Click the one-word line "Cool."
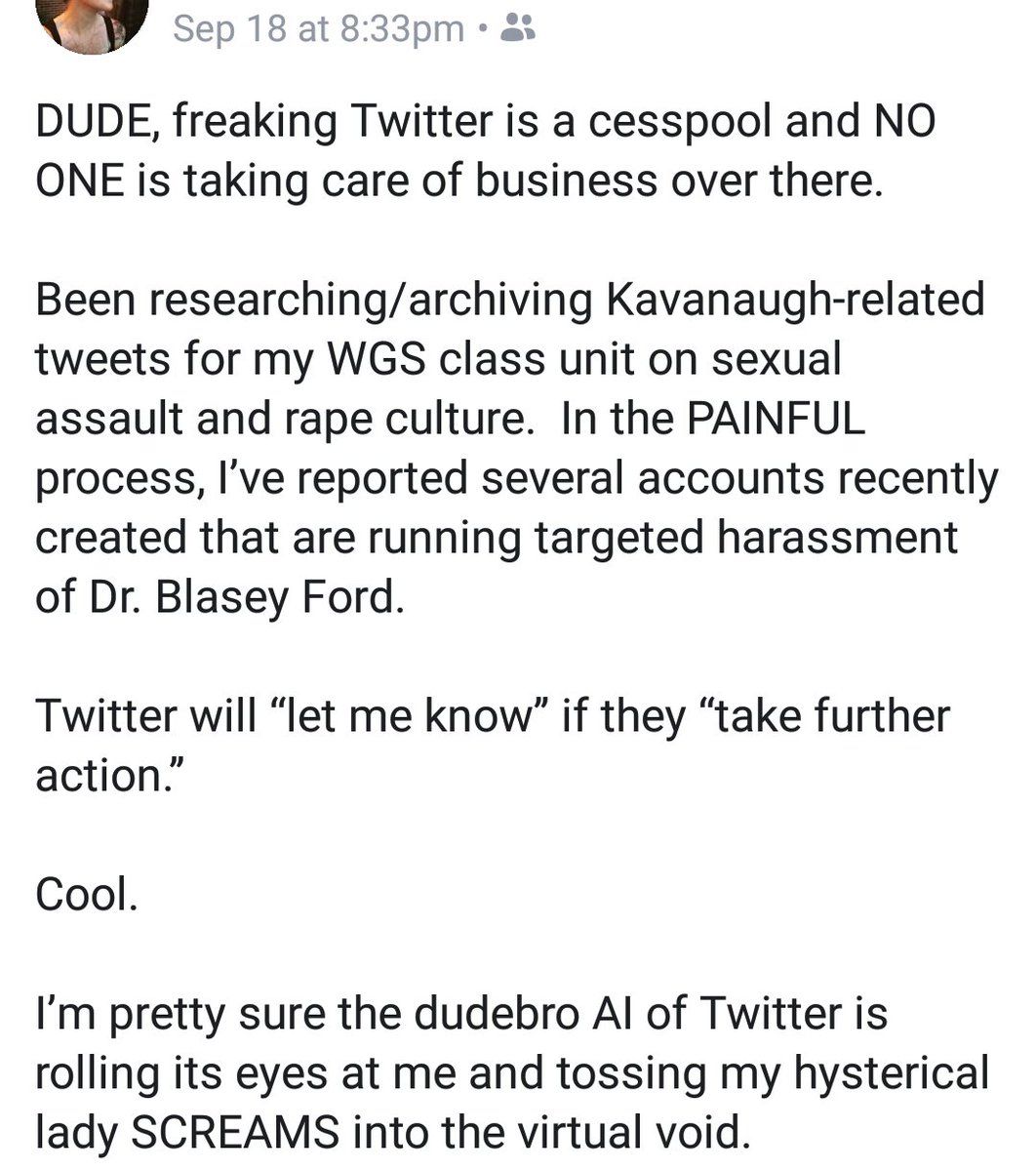The width and height of the screenshot is (1036, 1171). coord(86,895)
